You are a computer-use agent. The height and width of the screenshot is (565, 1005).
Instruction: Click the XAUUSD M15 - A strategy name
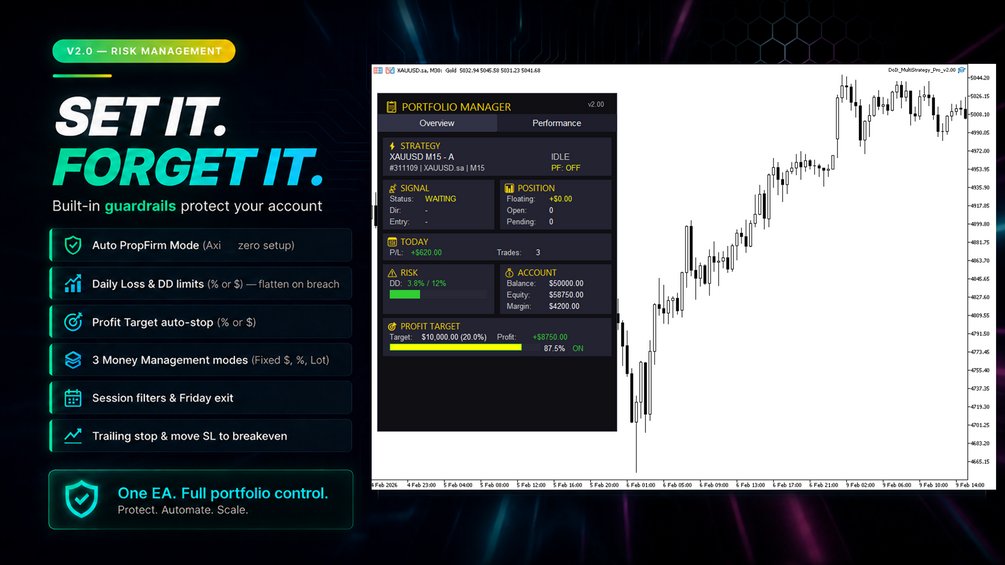pyautogui.click(x=422, y=157)
